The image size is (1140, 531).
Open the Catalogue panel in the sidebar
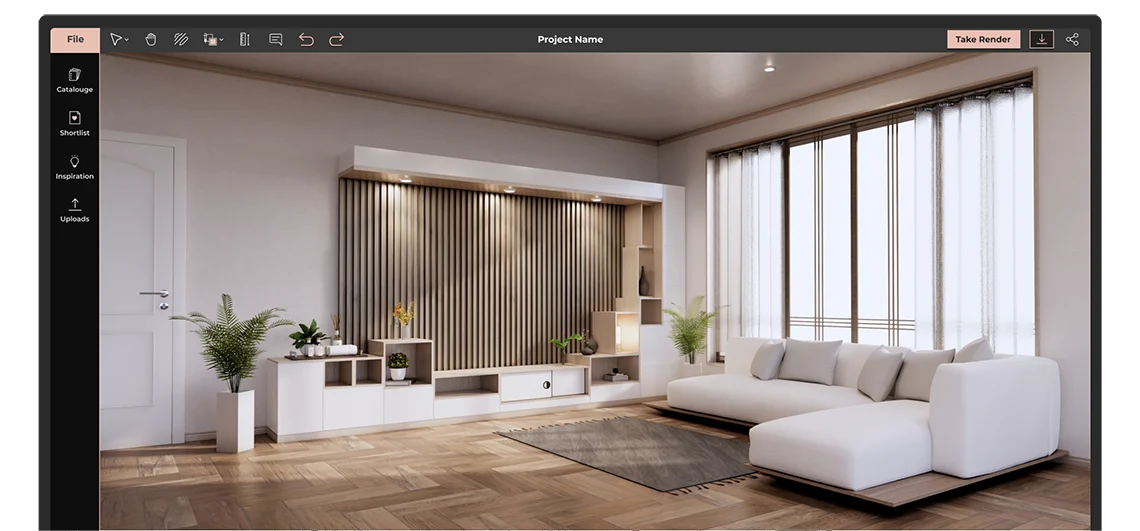coord(75,80)
